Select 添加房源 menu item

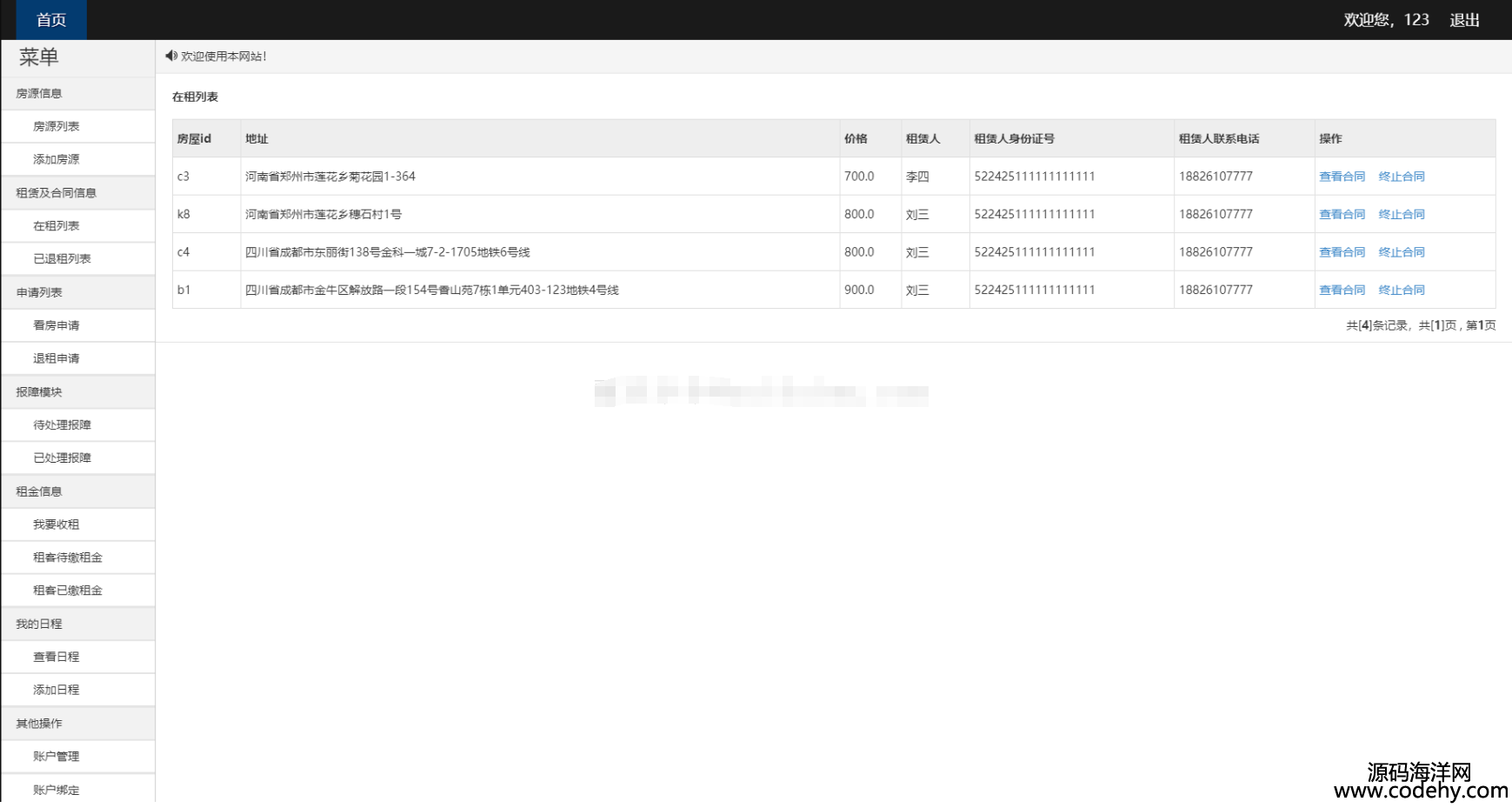pos(78,159)
